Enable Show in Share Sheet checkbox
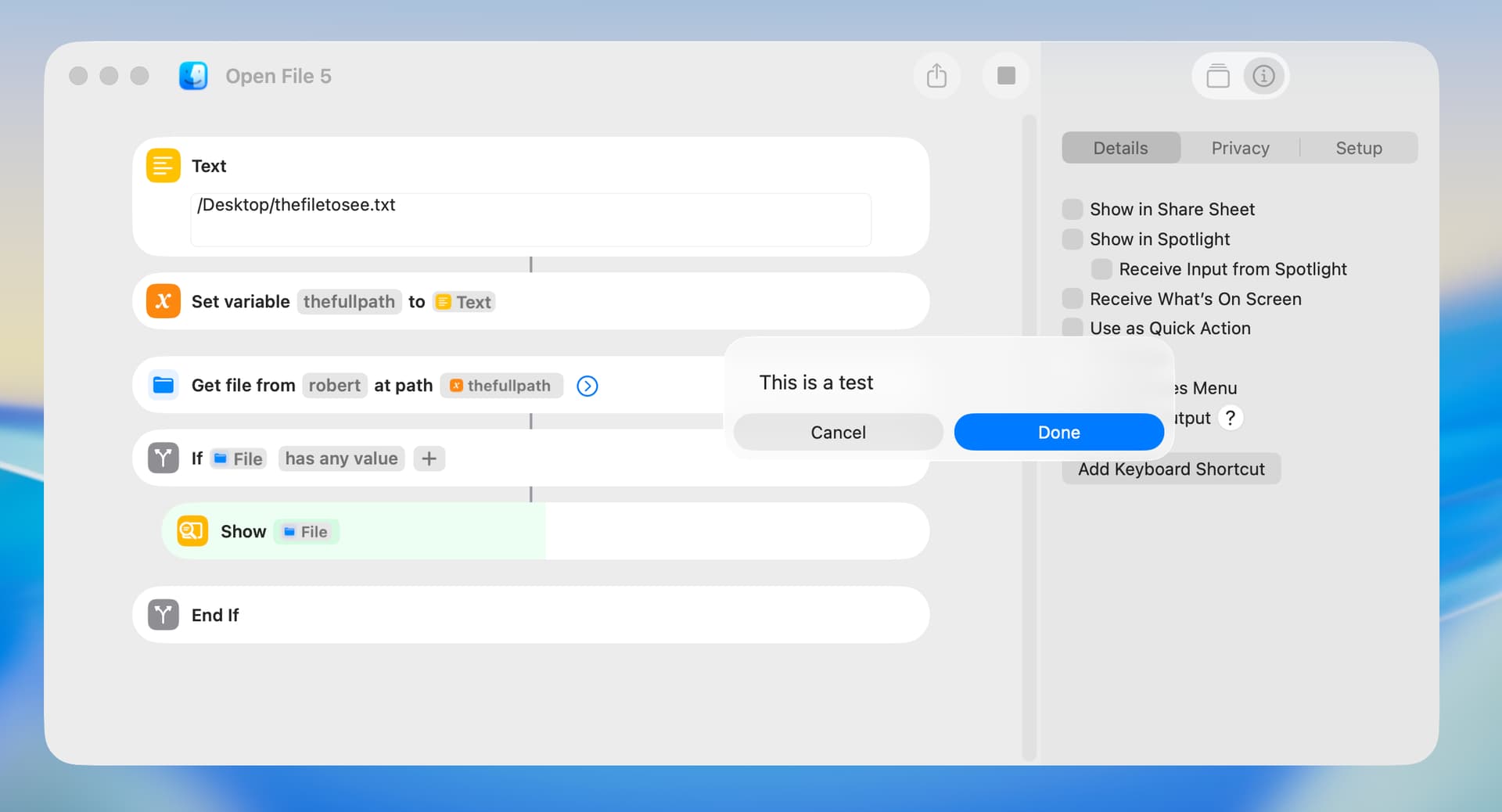1502x812 pixels. click(1073, 209)
